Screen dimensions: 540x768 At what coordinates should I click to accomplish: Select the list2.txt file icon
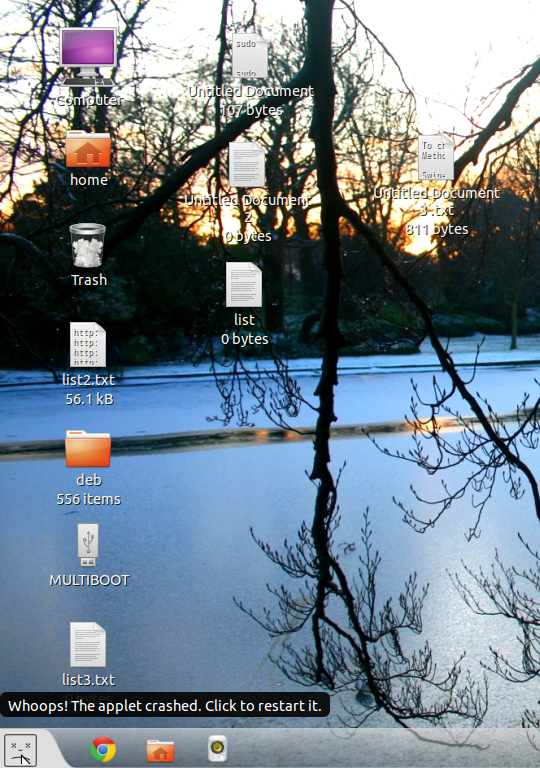[x=88, y=344]
